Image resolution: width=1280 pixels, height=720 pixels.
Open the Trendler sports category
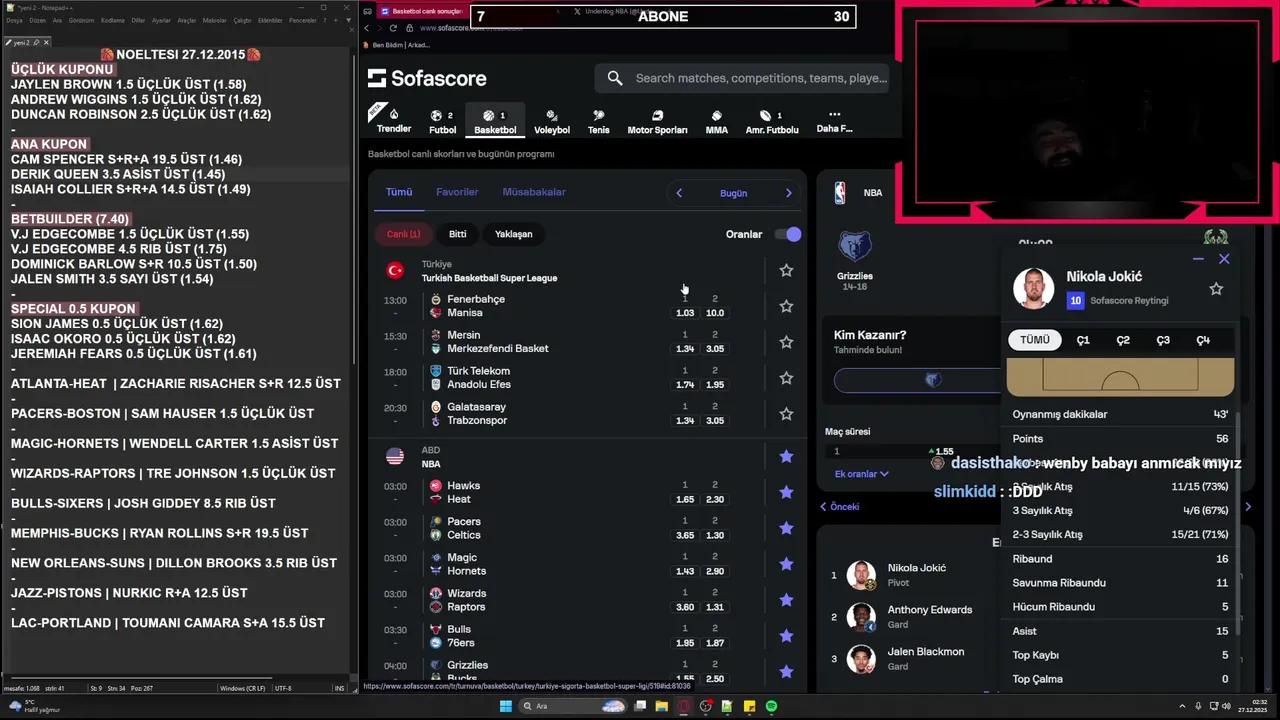pyautogui.click(x=393, y=121)
